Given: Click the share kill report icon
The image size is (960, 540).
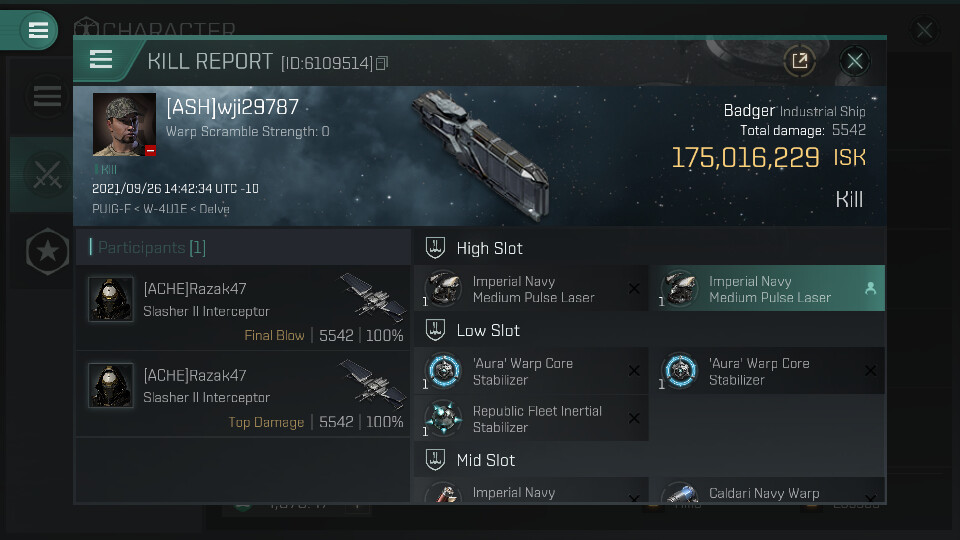Looking at the screenshot, I should click(x=799, y=61).
